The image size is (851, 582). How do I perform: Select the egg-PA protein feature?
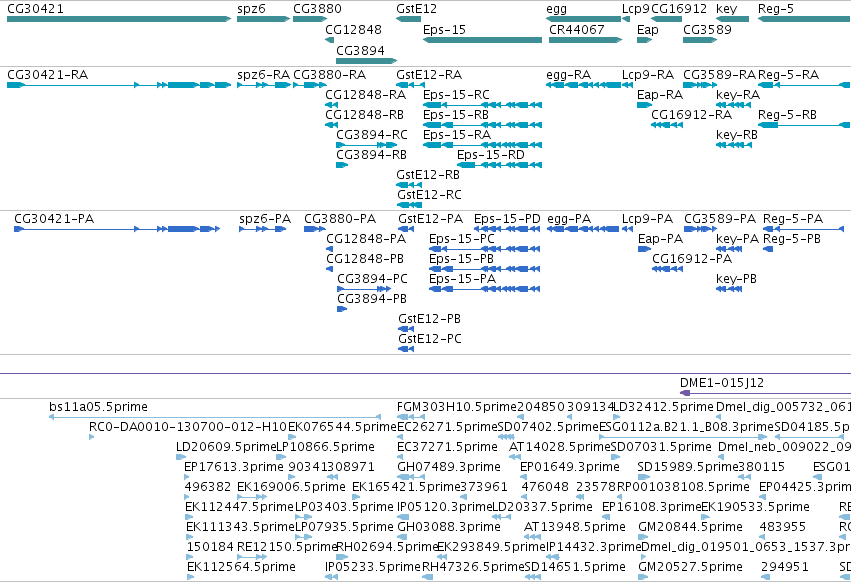(583, 229)
